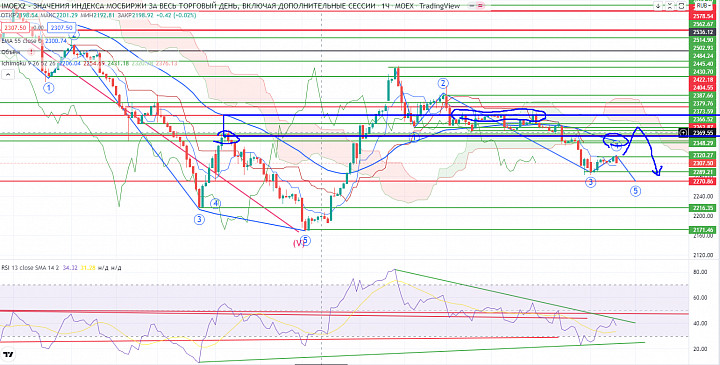Click the 2514.90 price label
The width and height of the screenshot is (720, 365).
tap(704, 40)
